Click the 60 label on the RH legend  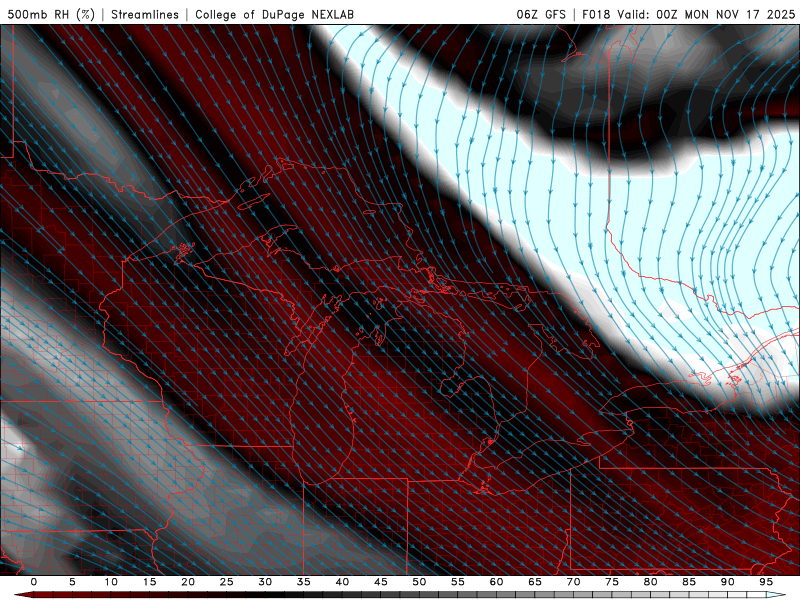(496, 582)
